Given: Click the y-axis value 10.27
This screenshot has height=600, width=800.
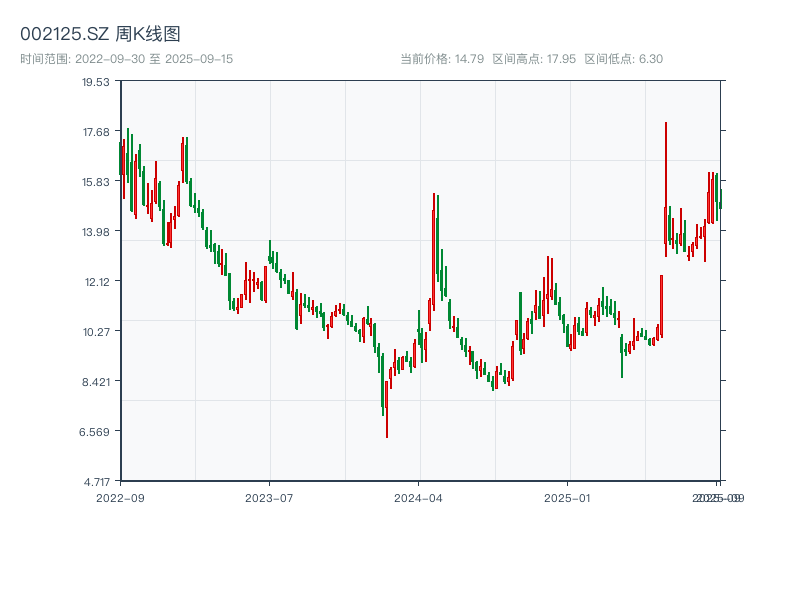Looking at the screenshot, I should [x=96, y=332].
